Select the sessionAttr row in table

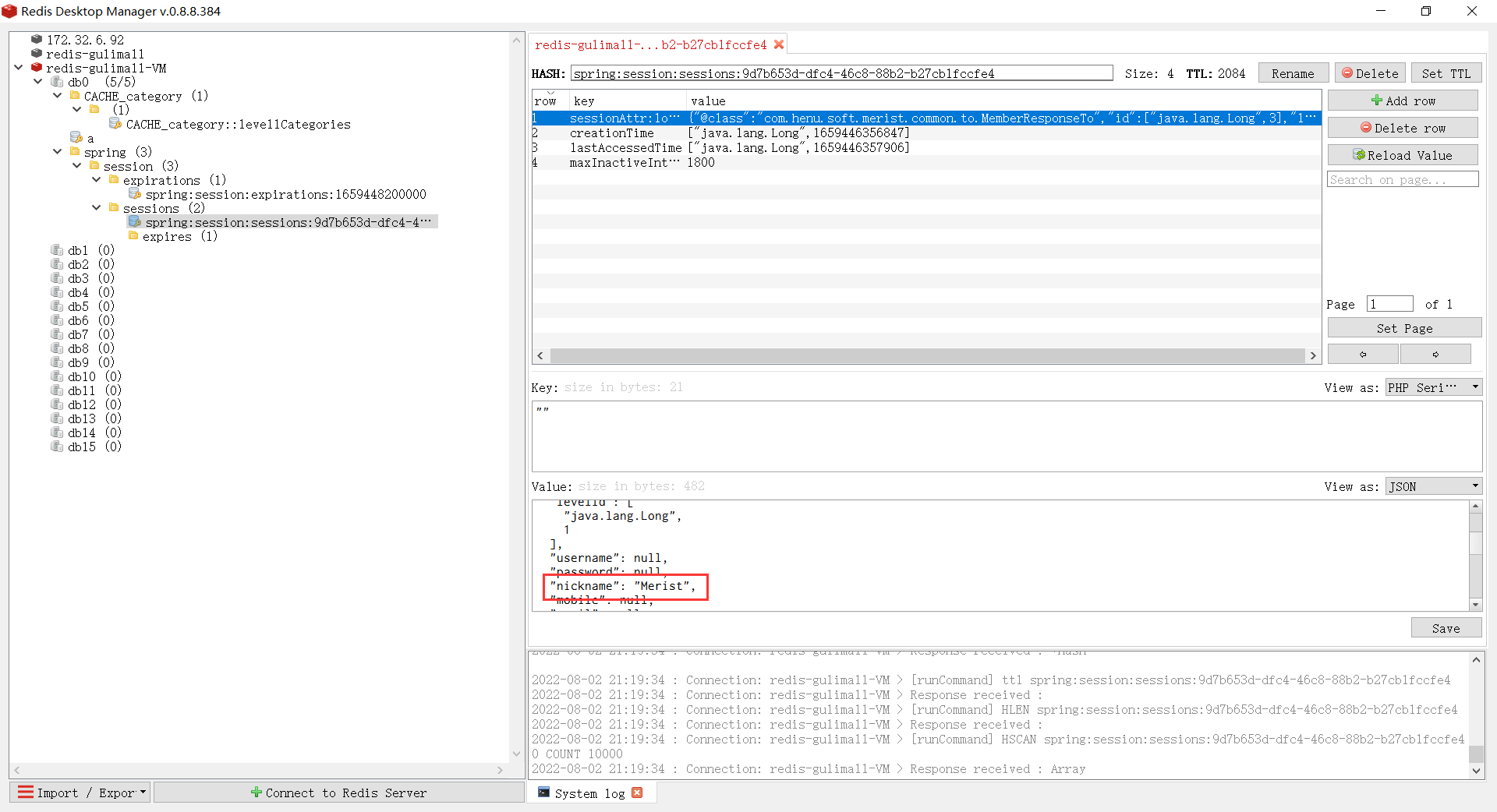coord(926,118)
